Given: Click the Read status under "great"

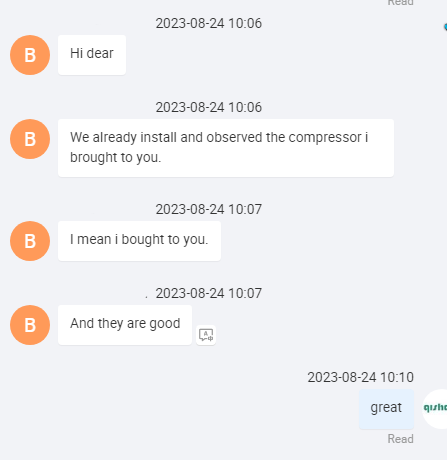Looking at the screenshot, I should 400,439.
